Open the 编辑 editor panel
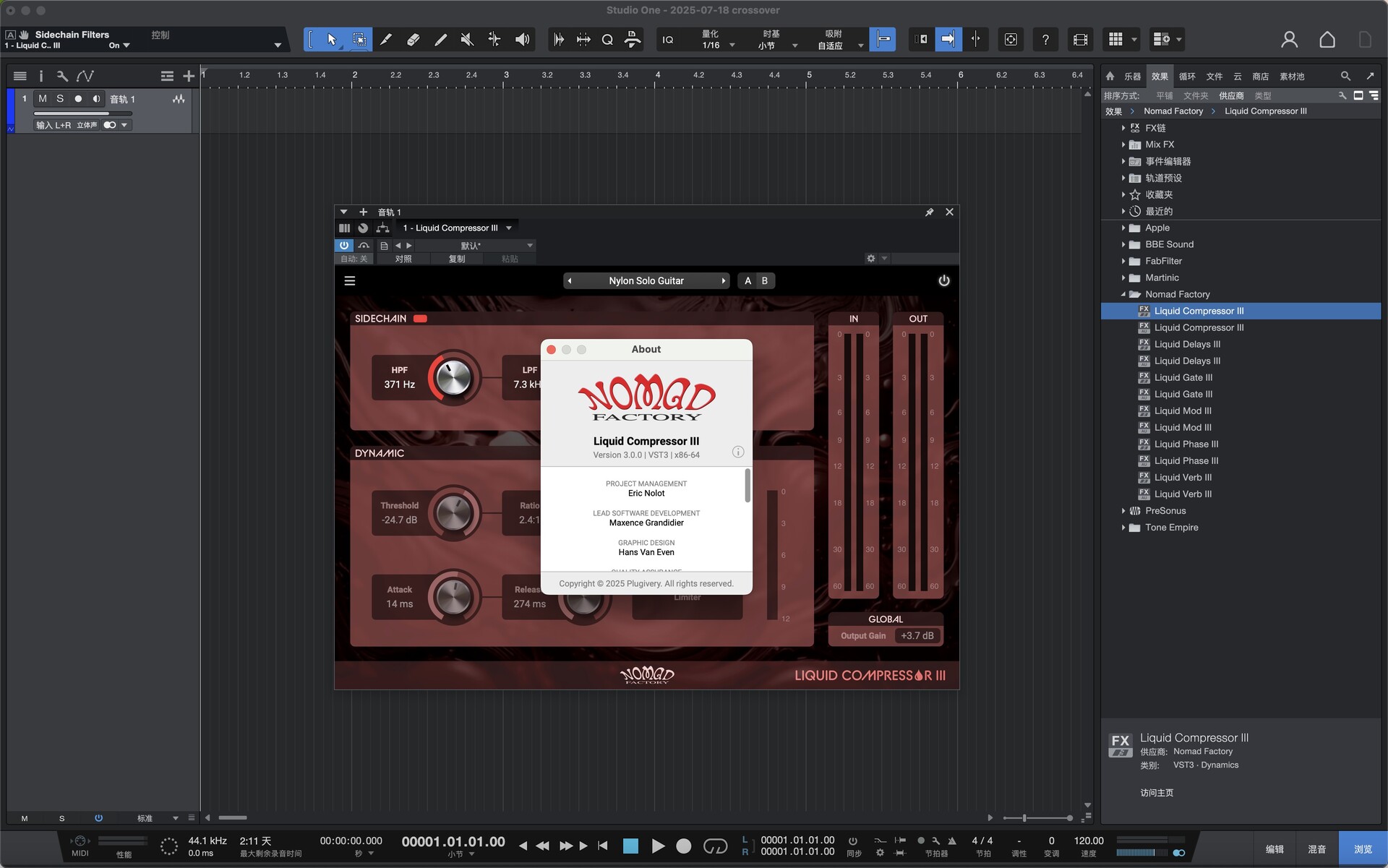This screenshot has height=868, width=1388. pyautogui.click(x=1275, y=849)
